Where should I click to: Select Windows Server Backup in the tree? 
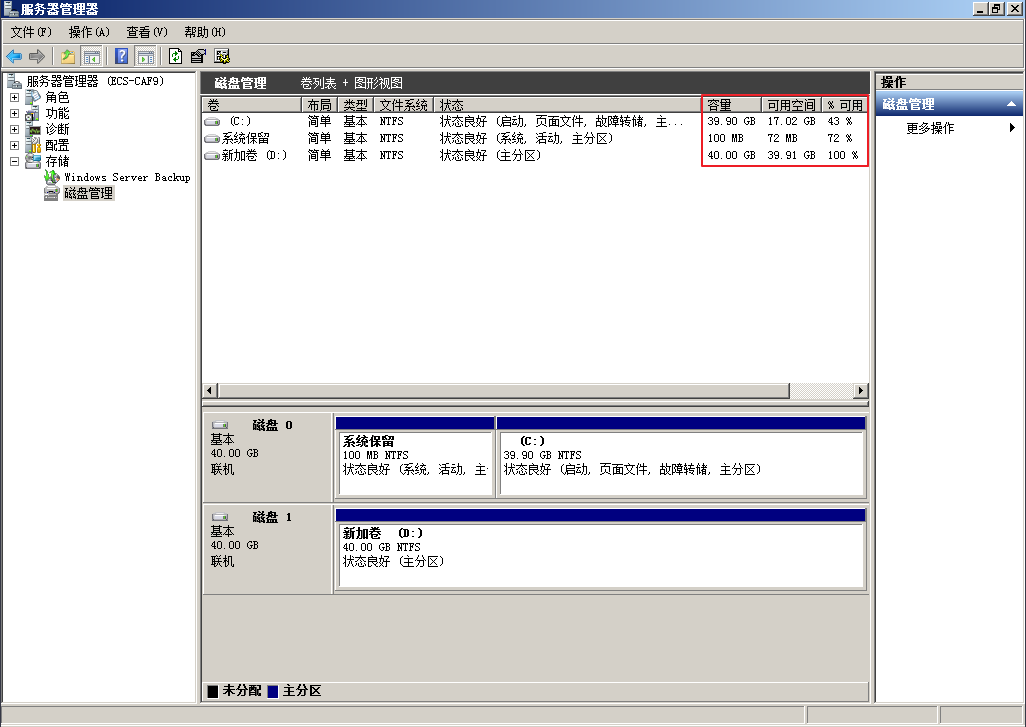point(126,177)
